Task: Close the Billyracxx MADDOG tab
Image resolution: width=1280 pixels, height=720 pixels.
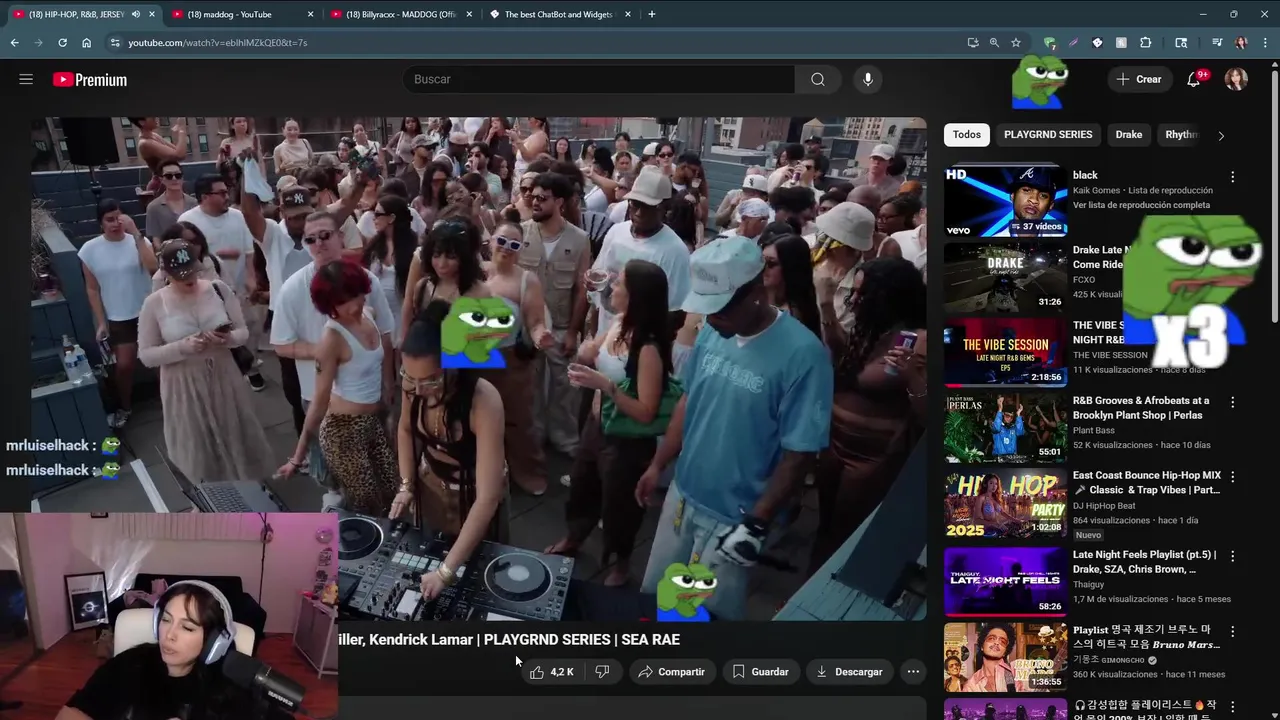Action: click(x=469, y=14)
